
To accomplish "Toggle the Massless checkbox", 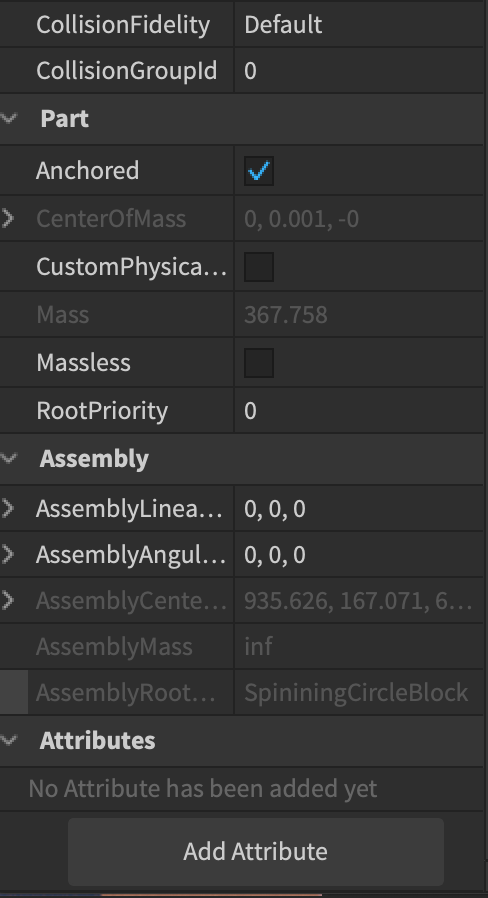I will click(x=259, y=363).
